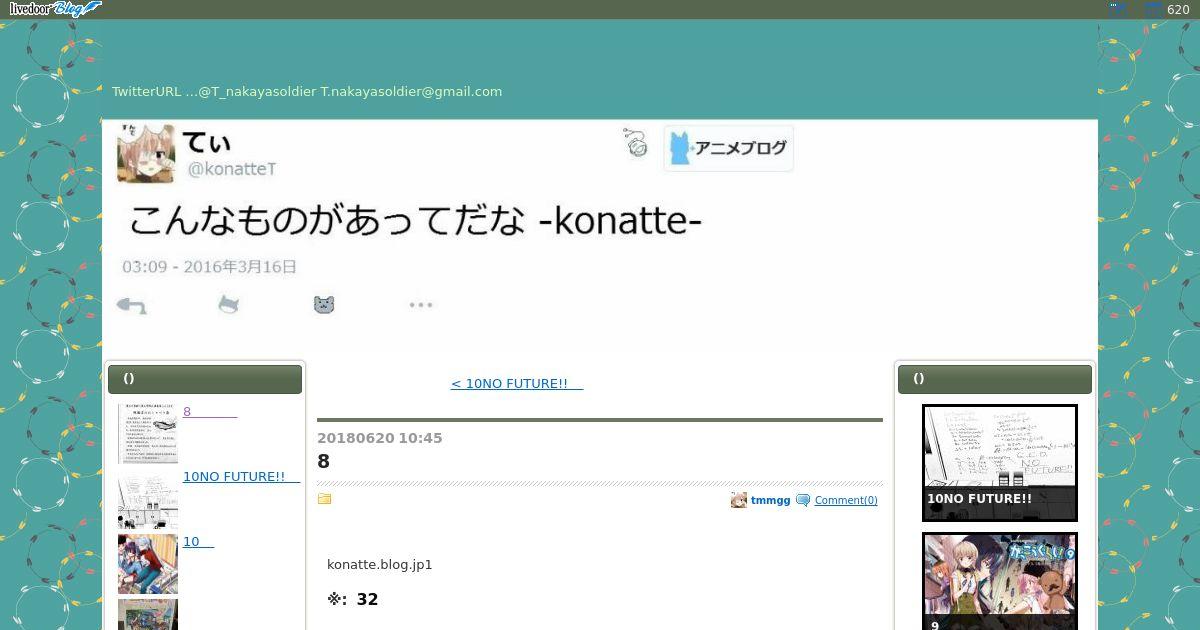
Task: Open the アニメブログ category banner
Action: click(x=729, y=148)
